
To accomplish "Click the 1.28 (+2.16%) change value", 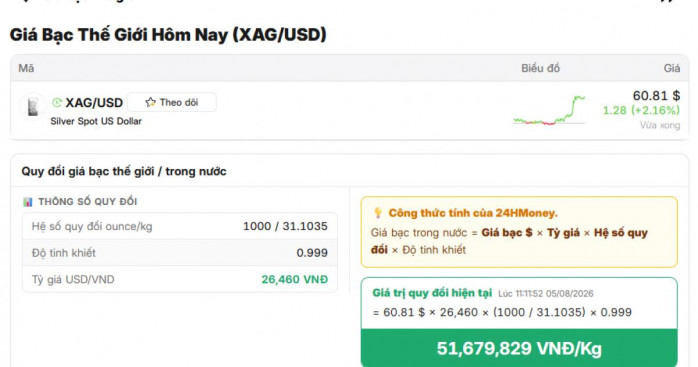I will [641, 110].
